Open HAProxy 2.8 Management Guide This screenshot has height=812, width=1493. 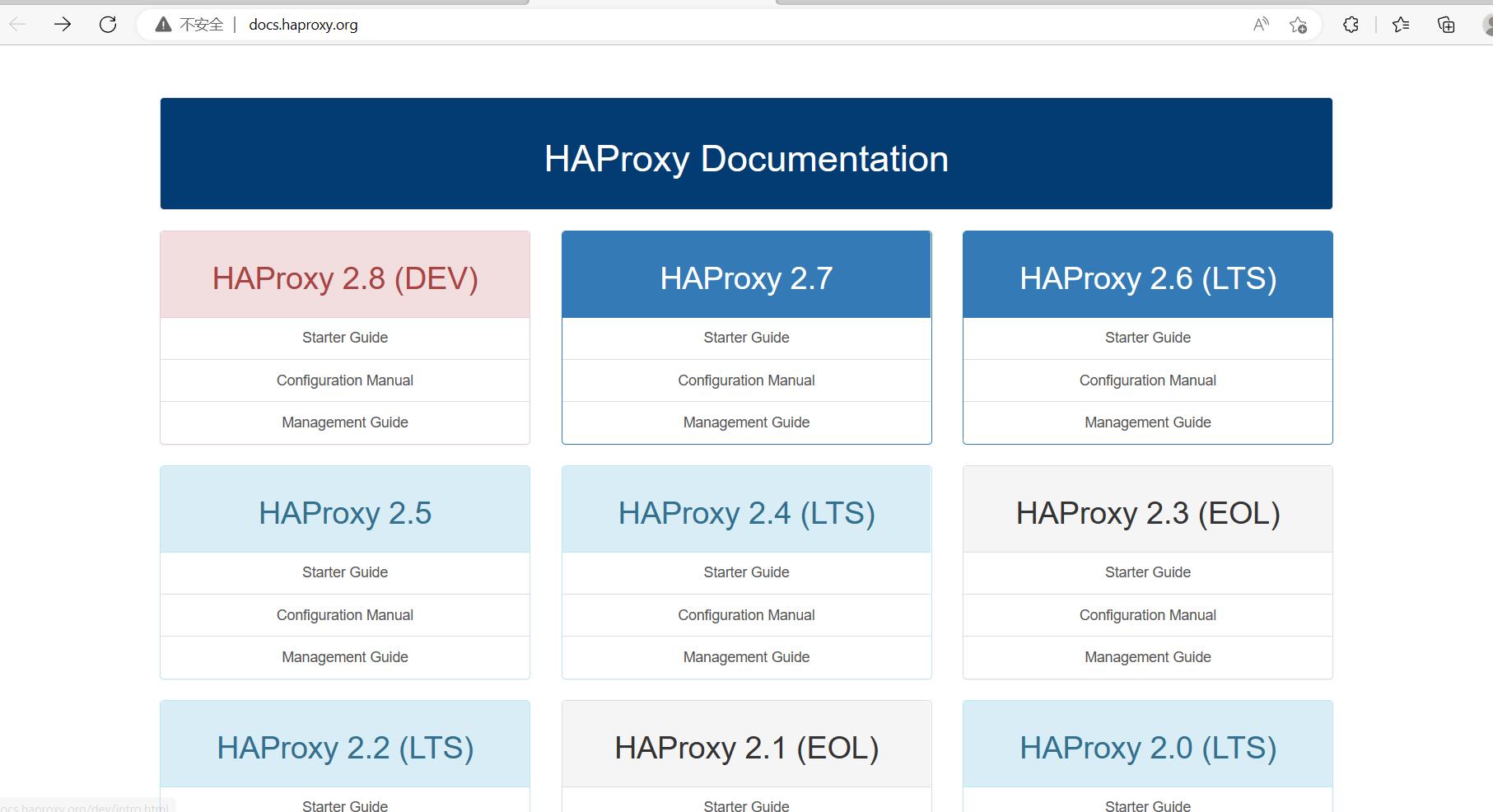click(x=345, y=422)
